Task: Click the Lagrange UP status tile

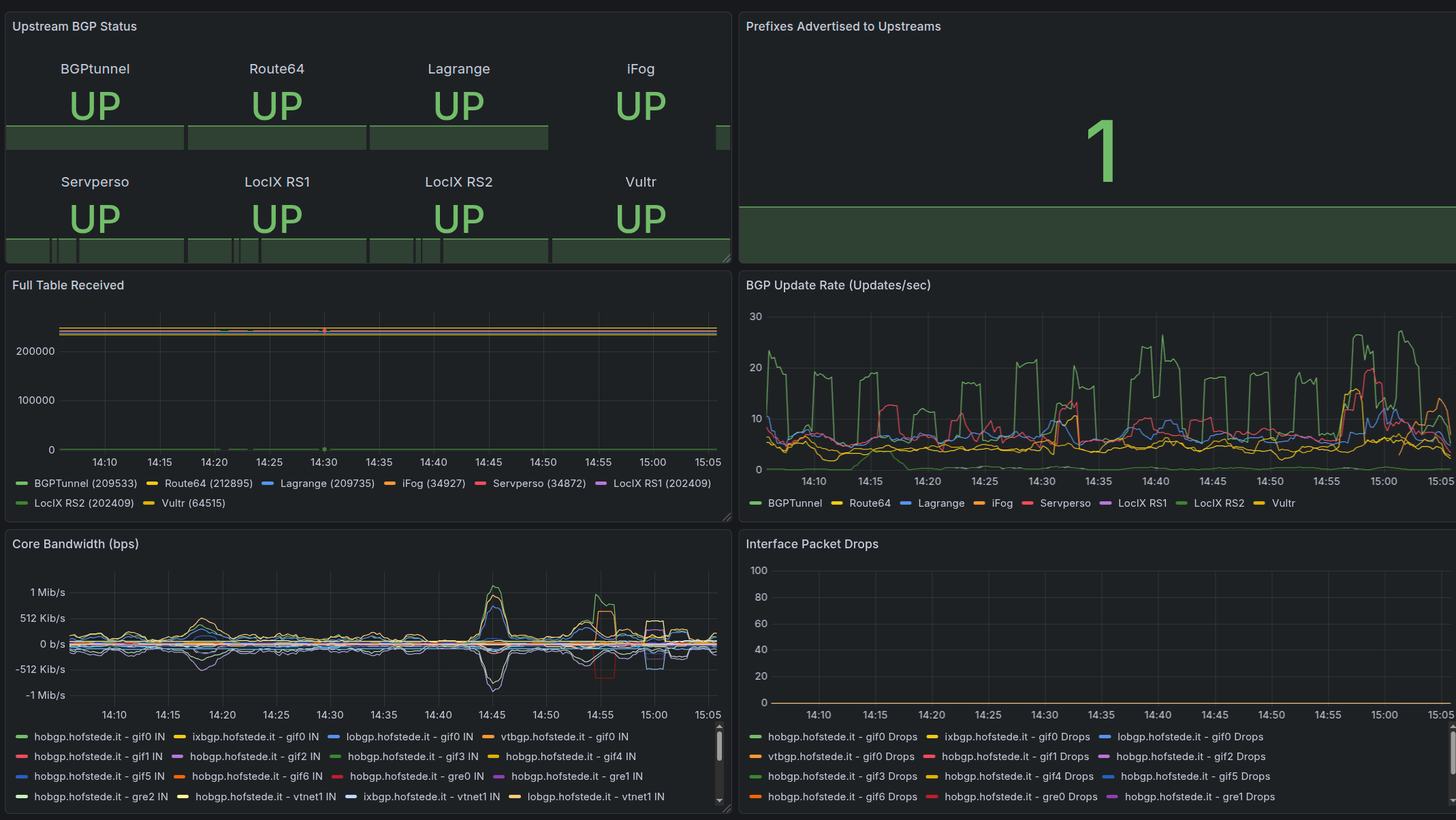Action: (458, 106)
